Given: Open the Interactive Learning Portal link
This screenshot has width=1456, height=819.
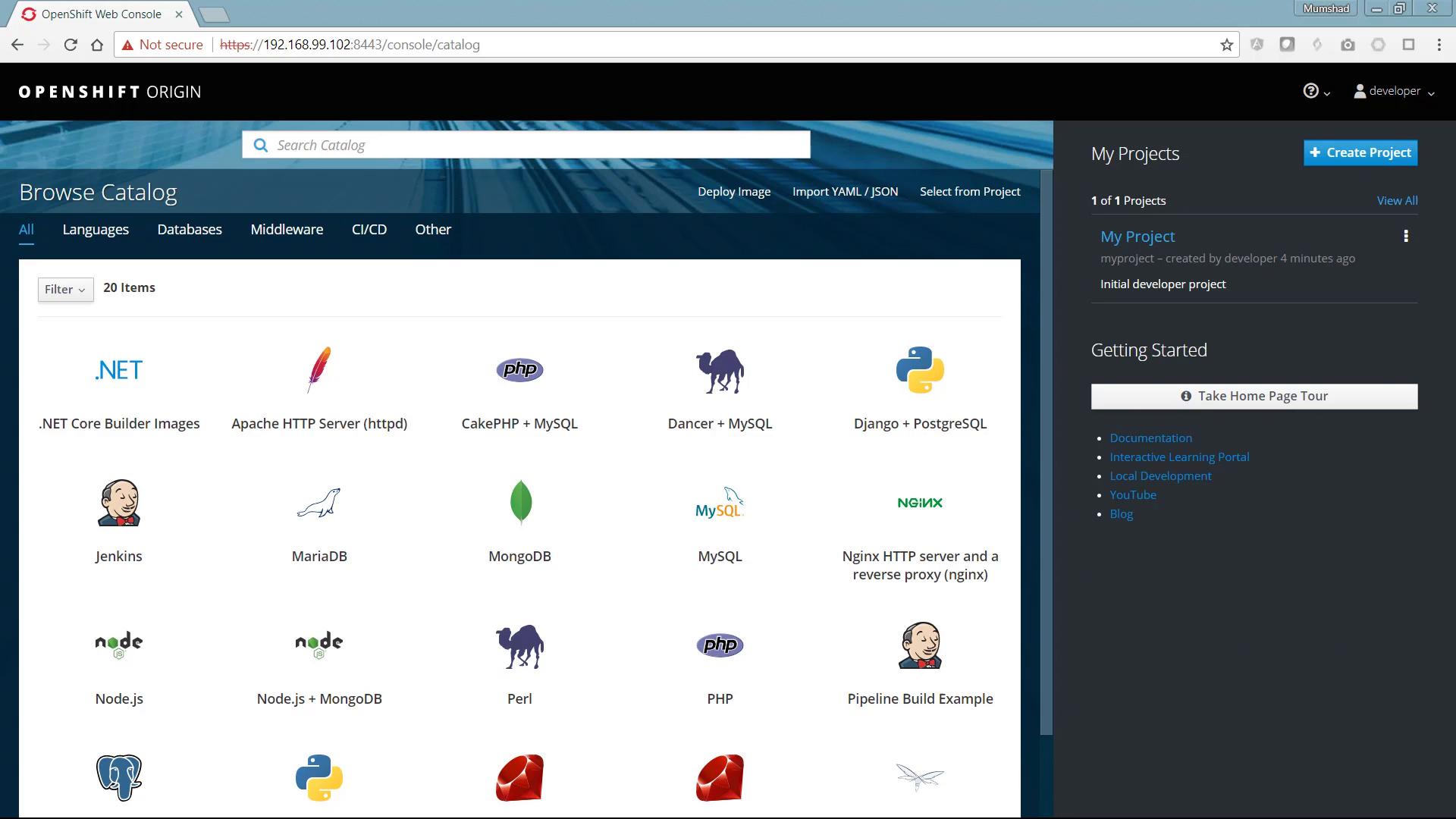Looking at the screenshot, I should click(x=1179, y=457).
